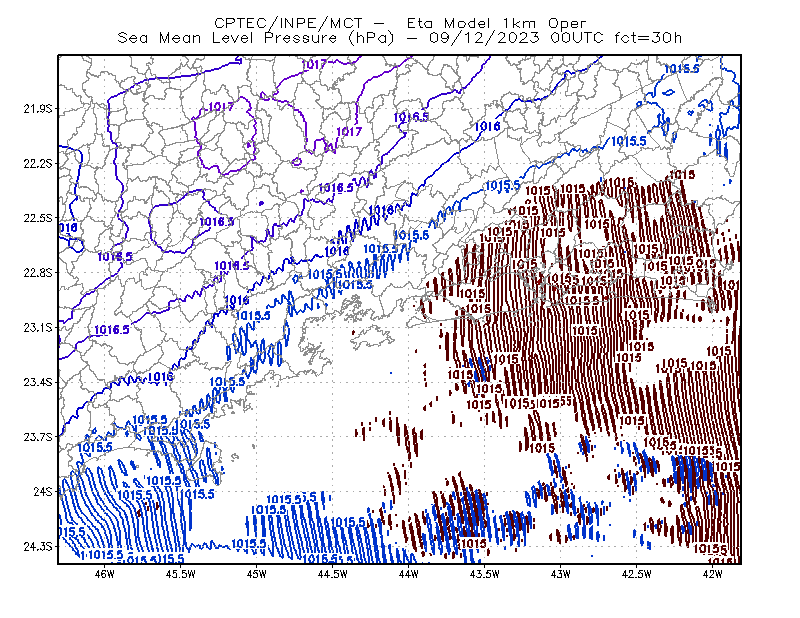This screenshot has height=618, width=800.
Task: Select the 23.1S latitude axis label
Action: tap(38, 327)
